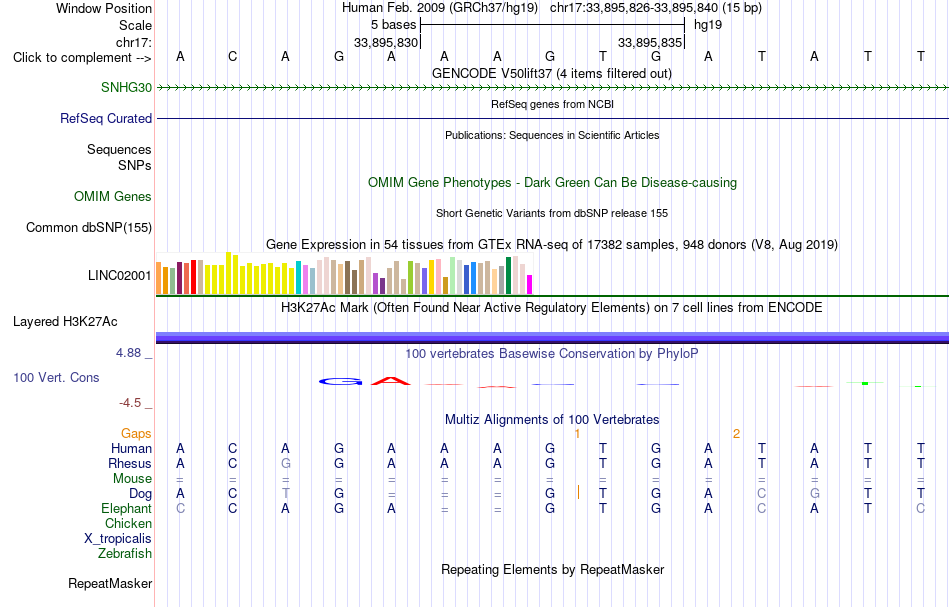Click the Window Position label
The image size is (950, 607).
pyautogui.click(x=104, y=8)
